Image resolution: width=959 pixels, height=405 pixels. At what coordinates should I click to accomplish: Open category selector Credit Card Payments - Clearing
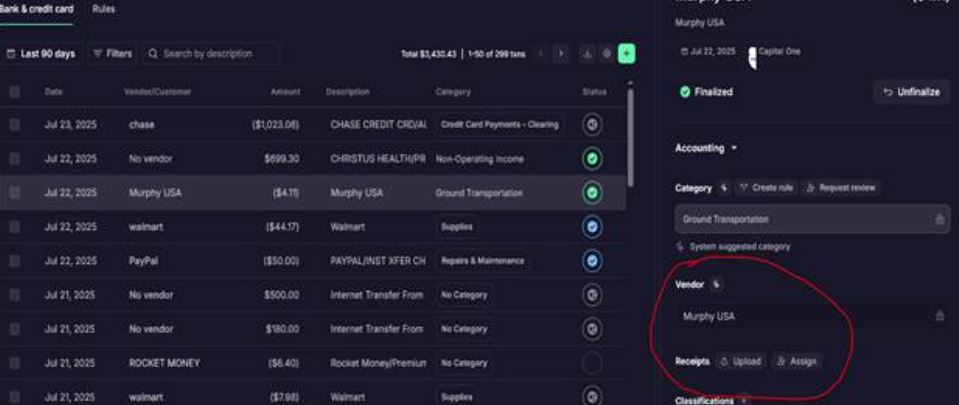499,125
